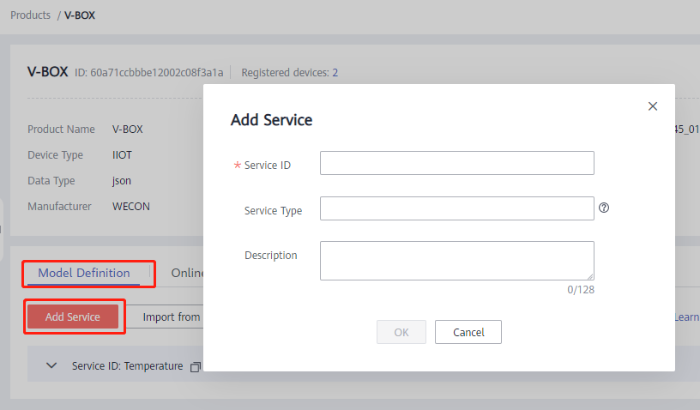Switch to the Model Definition tab
This screenshot has width=700, height=410.
84,273
